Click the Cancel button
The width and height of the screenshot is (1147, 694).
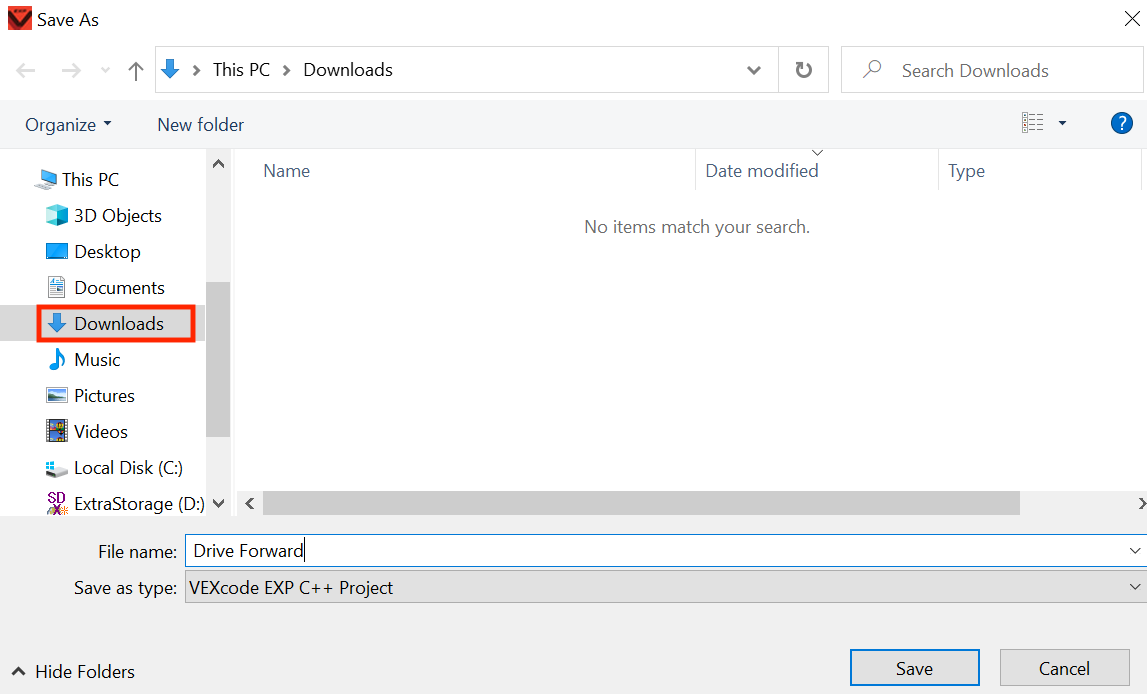[x=1064, y=668]
